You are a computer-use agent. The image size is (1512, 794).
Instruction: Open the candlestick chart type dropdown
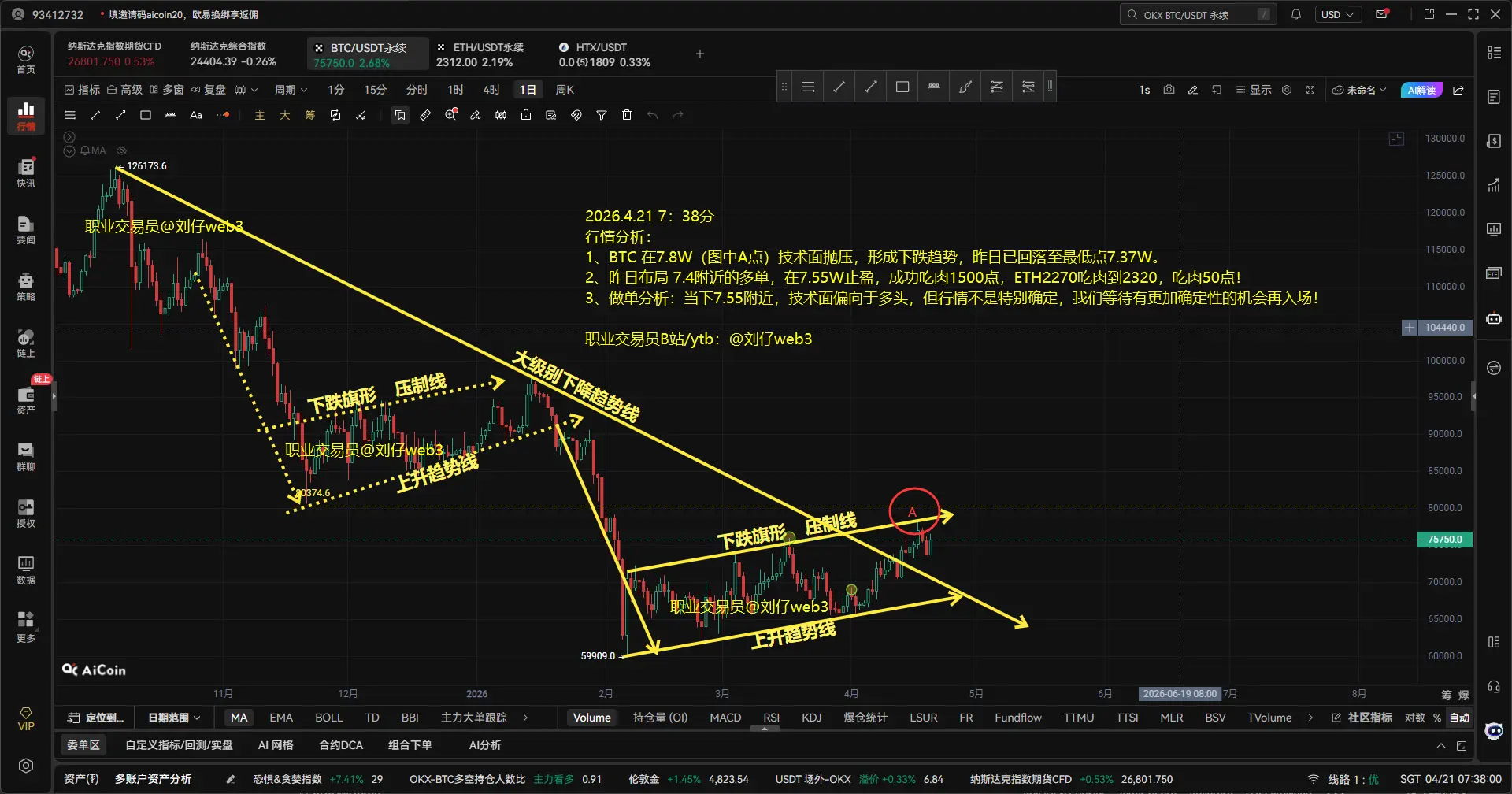(x=246, y=90)
